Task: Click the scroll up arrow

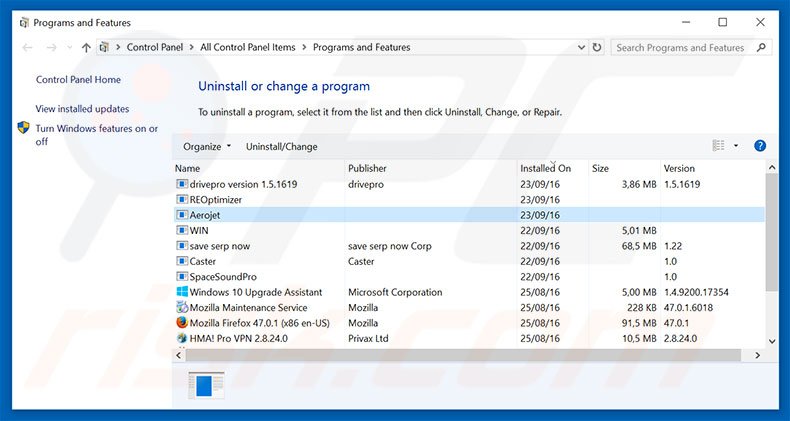Action: click(772, 167)
